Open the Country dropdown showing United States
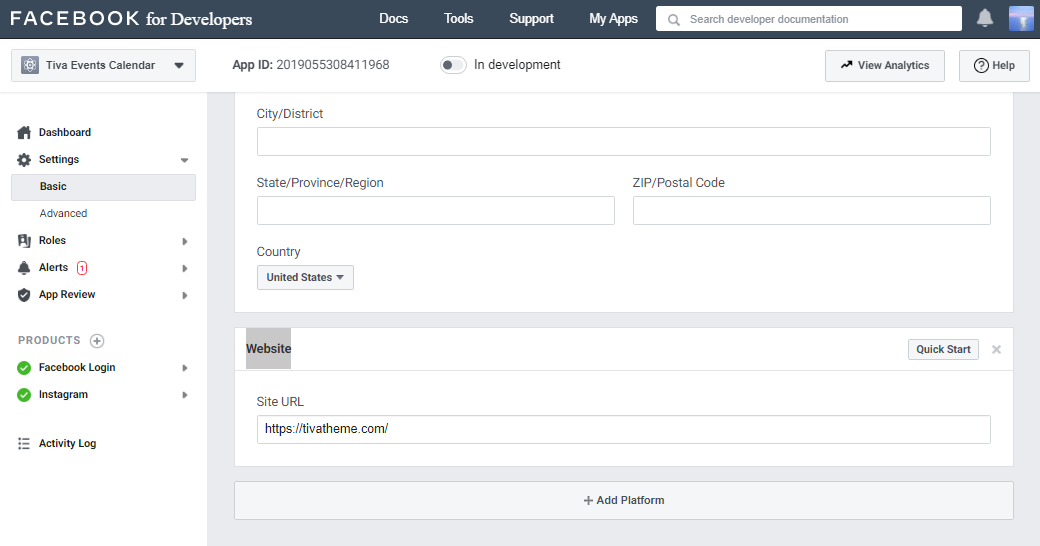 point(305,278)
